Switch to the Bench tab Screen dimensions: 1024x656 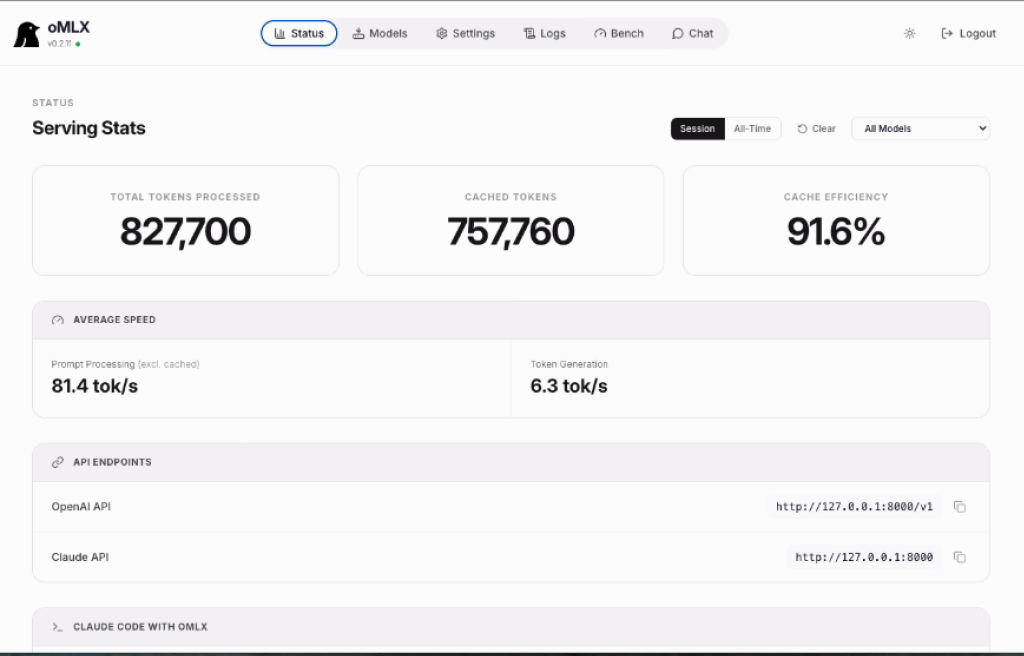tap(619, 33)
